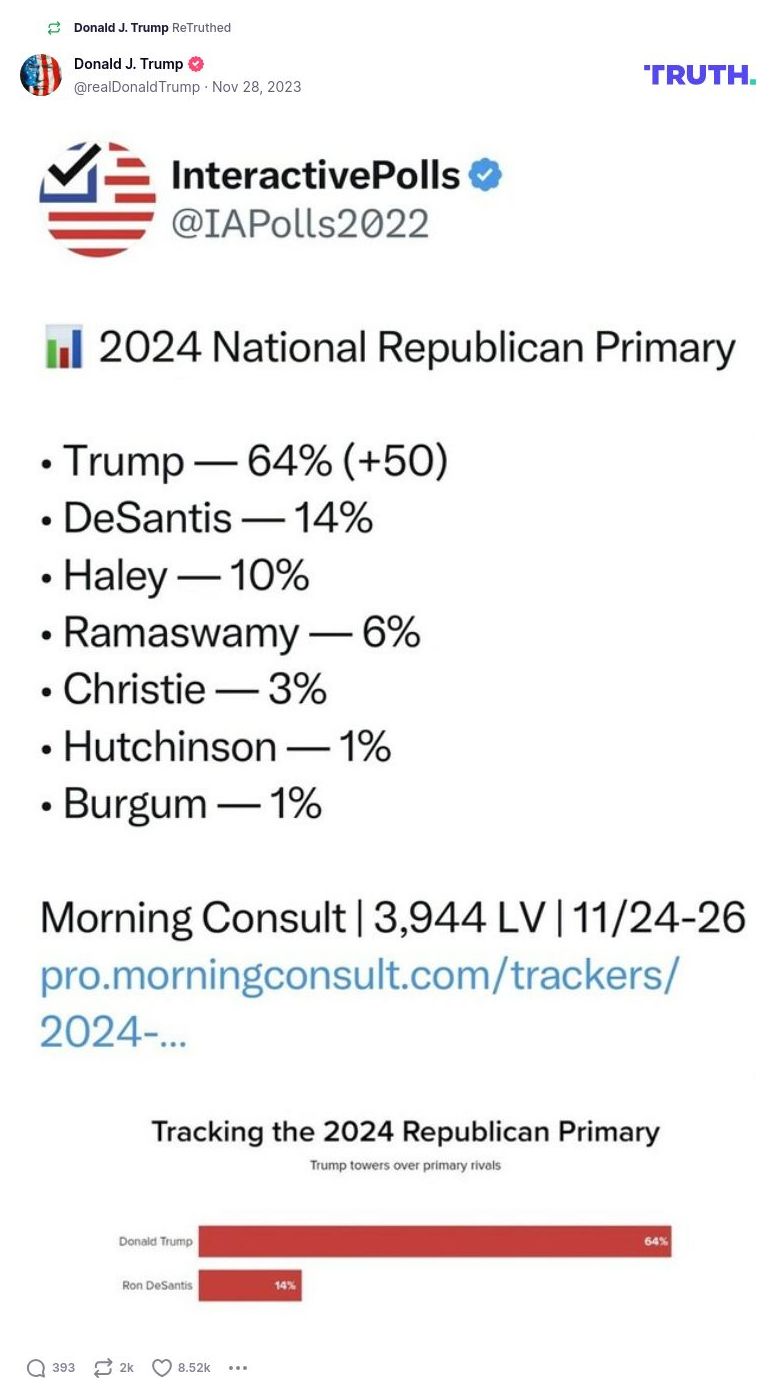This screenshot has height=1398, width=777.
Task: Click the 2k ReTruth count
Action: [125, 1367]
